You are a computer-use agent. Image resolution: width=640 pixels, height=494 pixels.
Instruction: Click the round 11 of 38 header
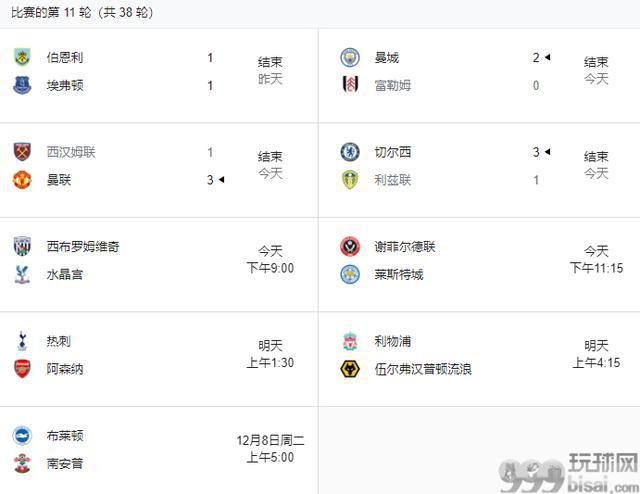point(82,12)
